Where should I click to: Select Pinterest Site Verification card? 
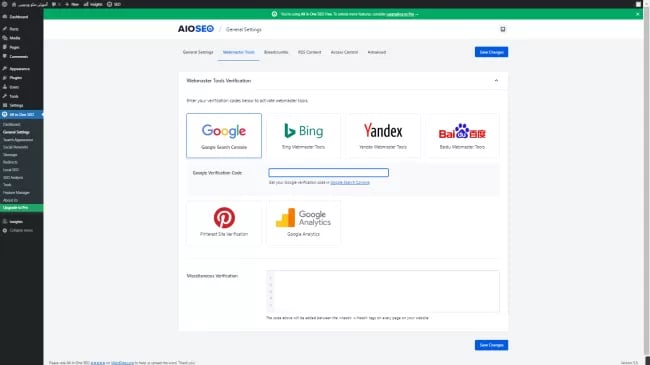pyautogui.click(x=224, y=223)
